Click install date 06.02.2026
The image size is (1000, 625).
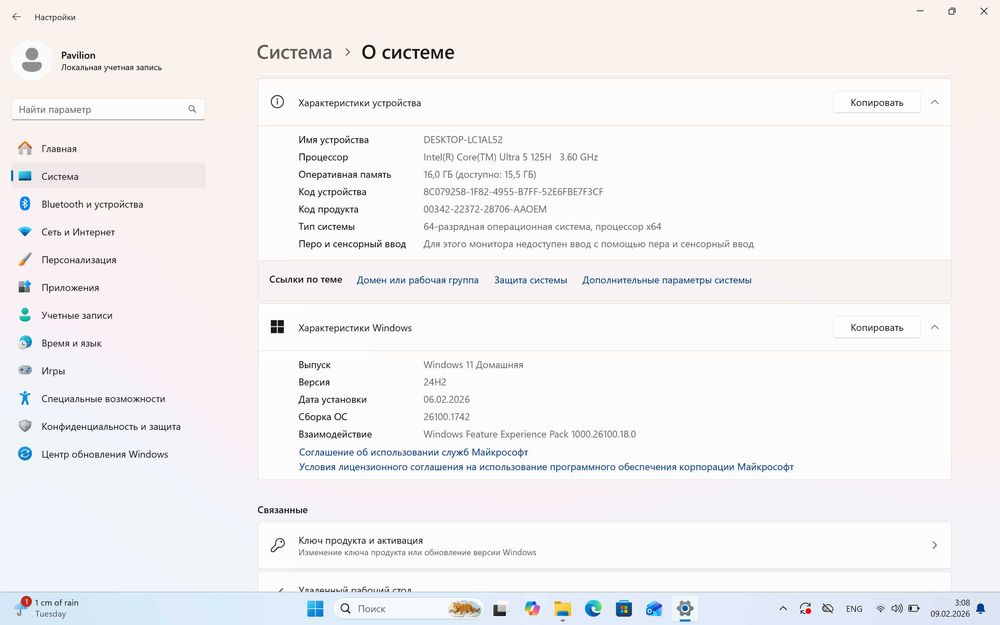pos(446,399)
